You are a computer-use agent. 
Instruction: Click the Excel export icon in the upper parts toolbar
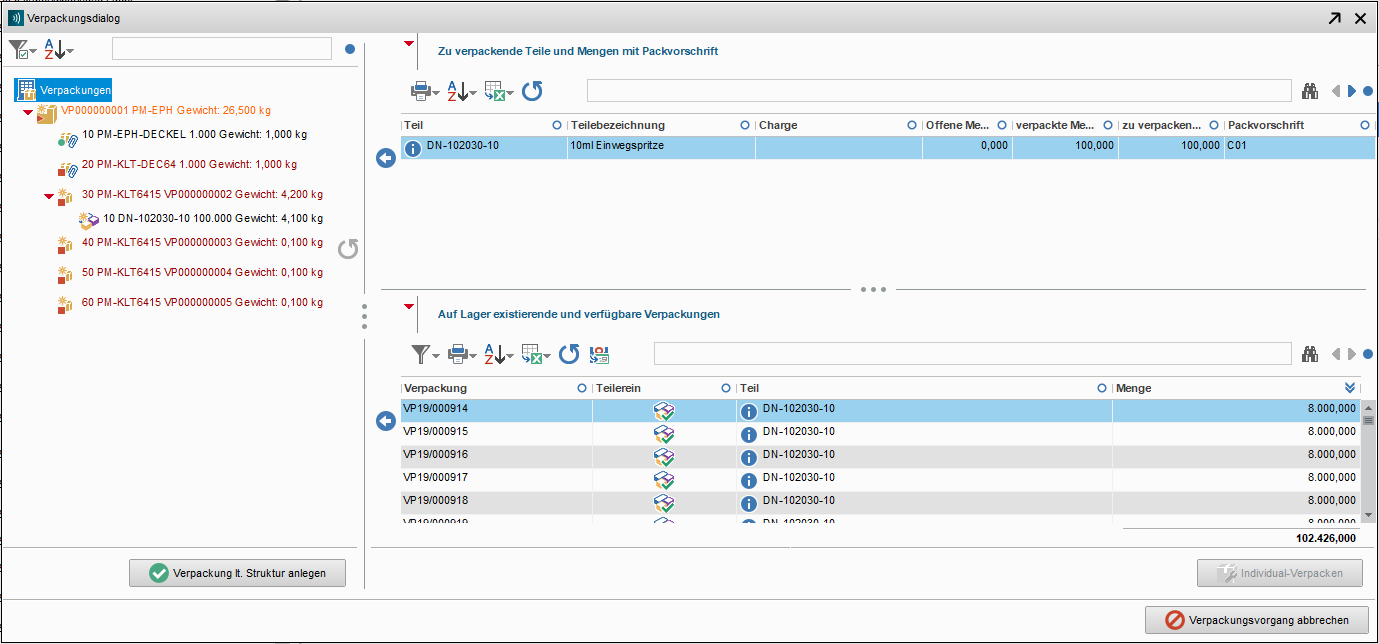(499, 91)
